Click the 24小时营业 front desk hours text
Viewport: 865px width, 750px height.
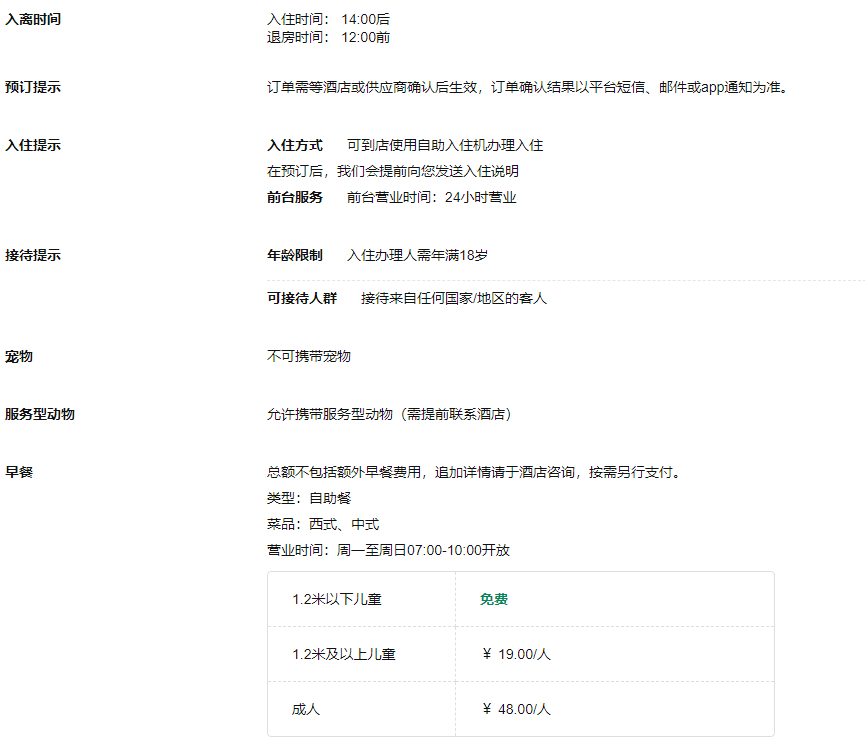(x=431, y=197)
